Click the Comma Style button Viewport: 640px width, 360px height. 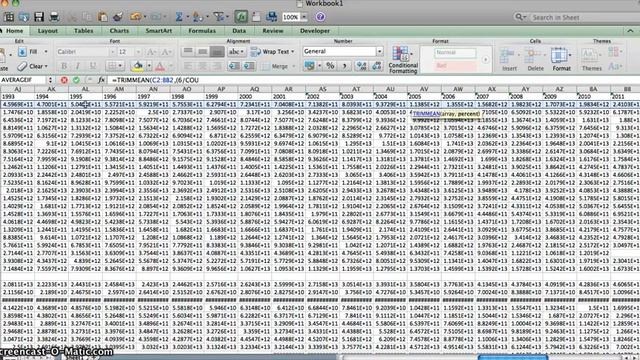coord(344,66)
